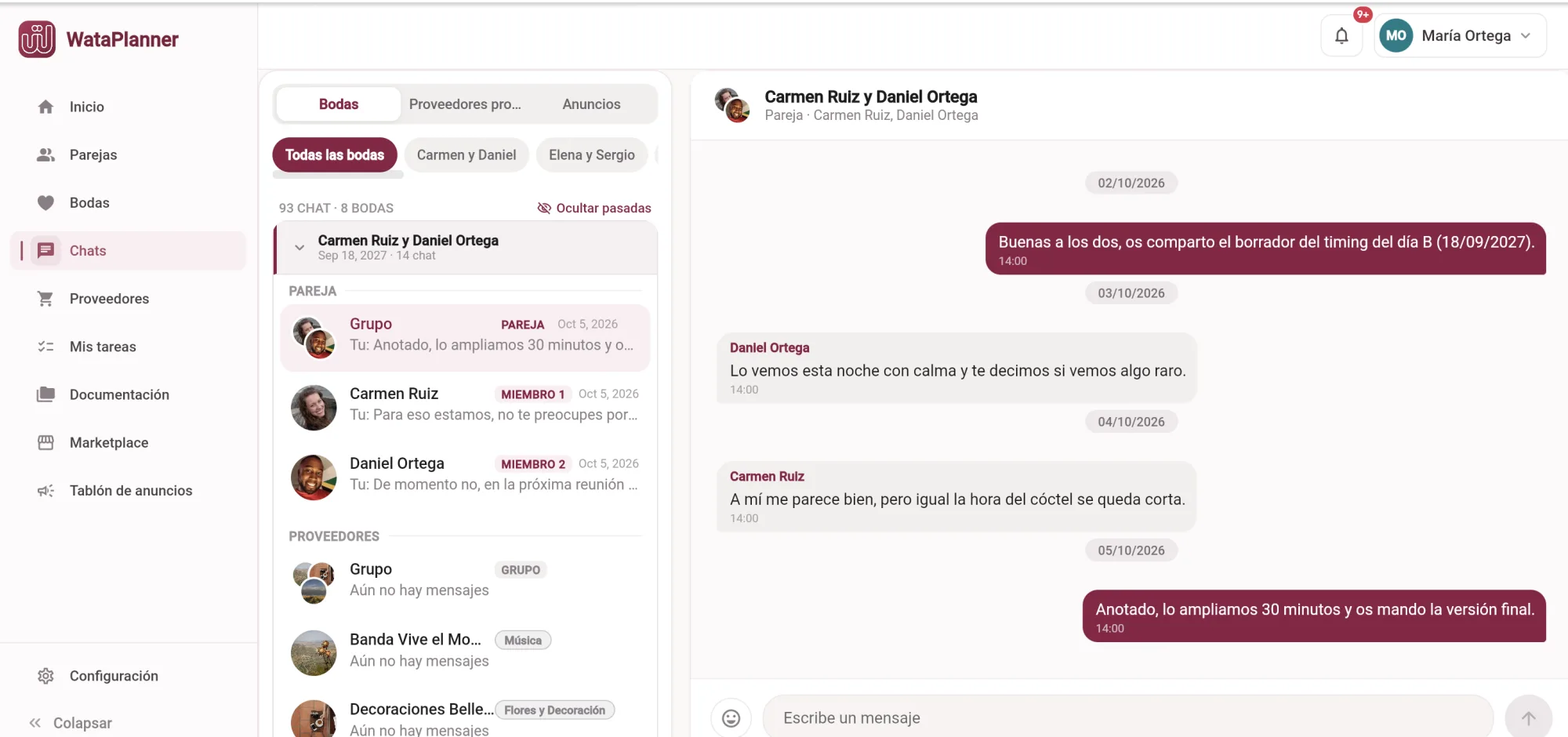
Task: Open Configuración gear icon
Action: [46, 676]
